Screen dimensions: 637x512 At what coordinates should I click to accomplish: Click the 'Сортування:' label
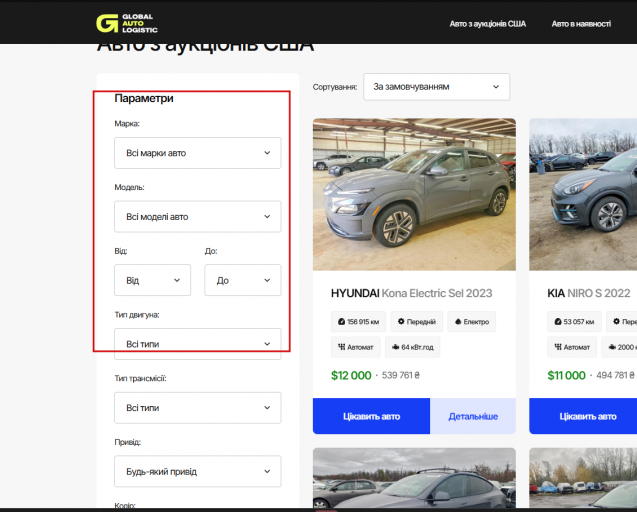click(335, 87)
